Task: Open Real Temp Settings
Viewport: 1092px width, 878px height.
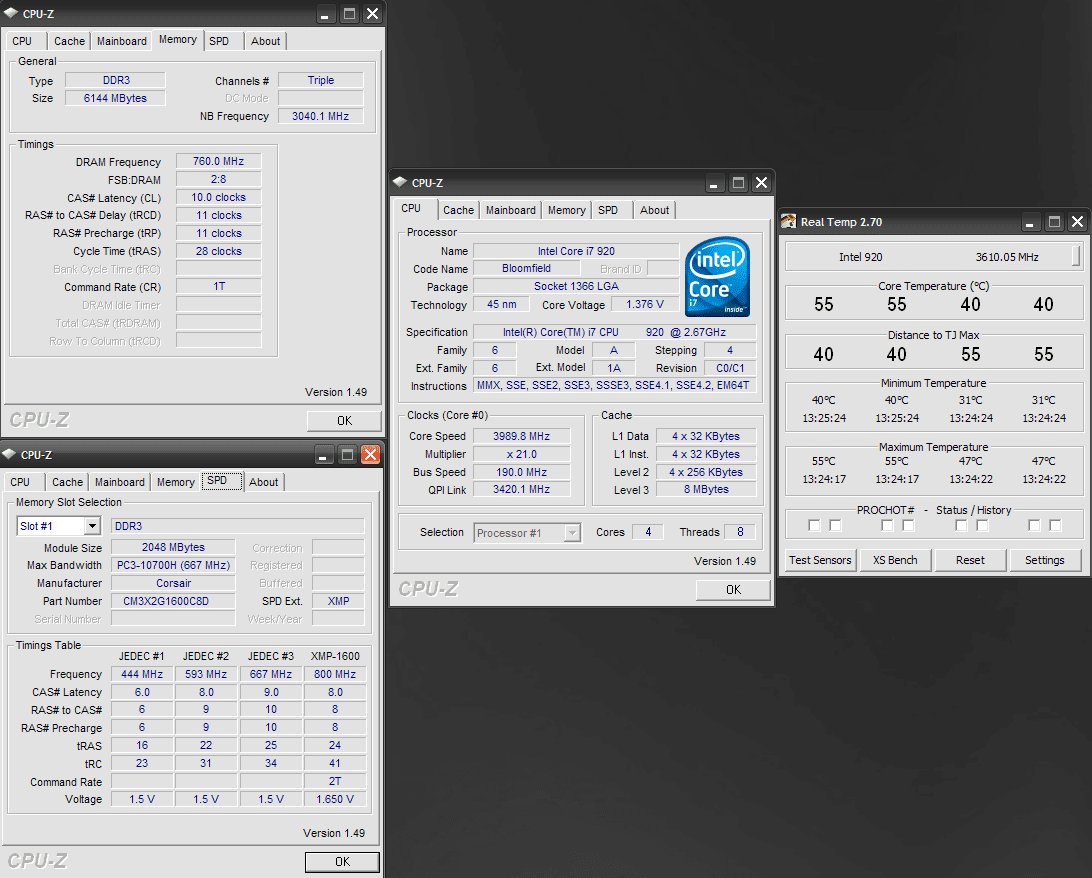Action: pyautogui.click(x=1045, y=560)
